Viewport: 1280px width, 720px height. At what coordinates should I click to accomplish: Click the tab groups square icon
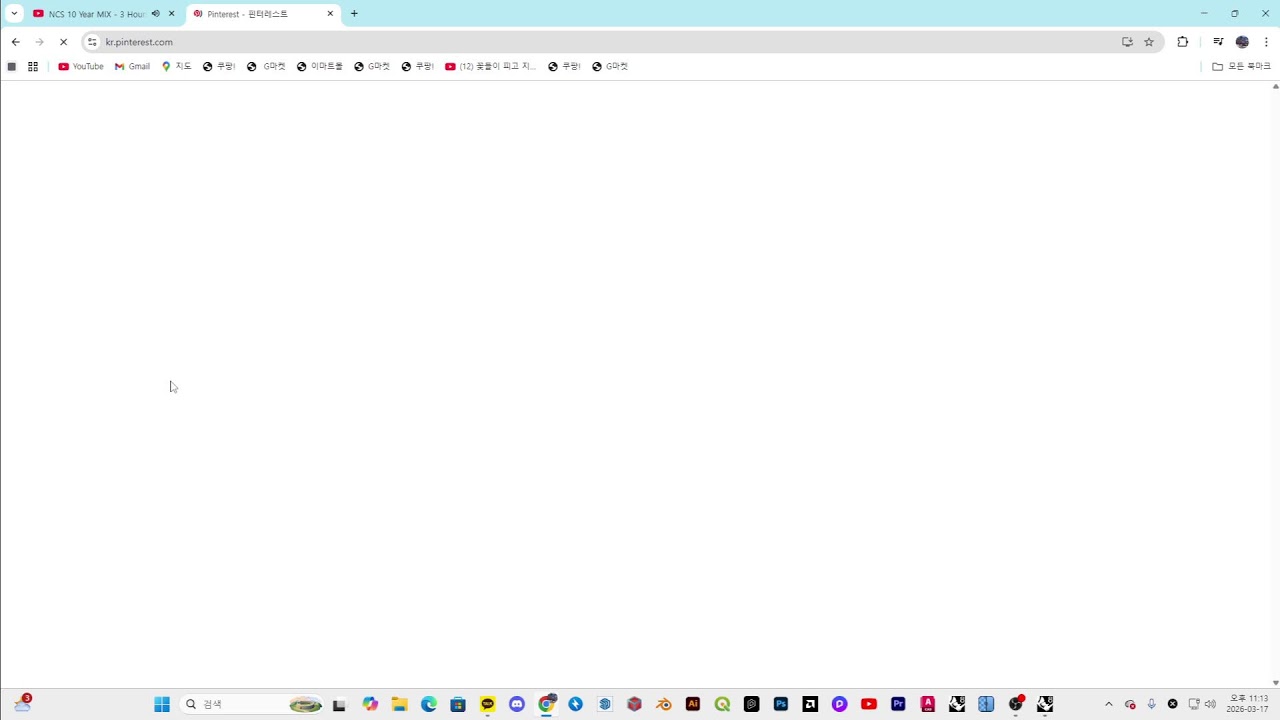tap(12, 67)
